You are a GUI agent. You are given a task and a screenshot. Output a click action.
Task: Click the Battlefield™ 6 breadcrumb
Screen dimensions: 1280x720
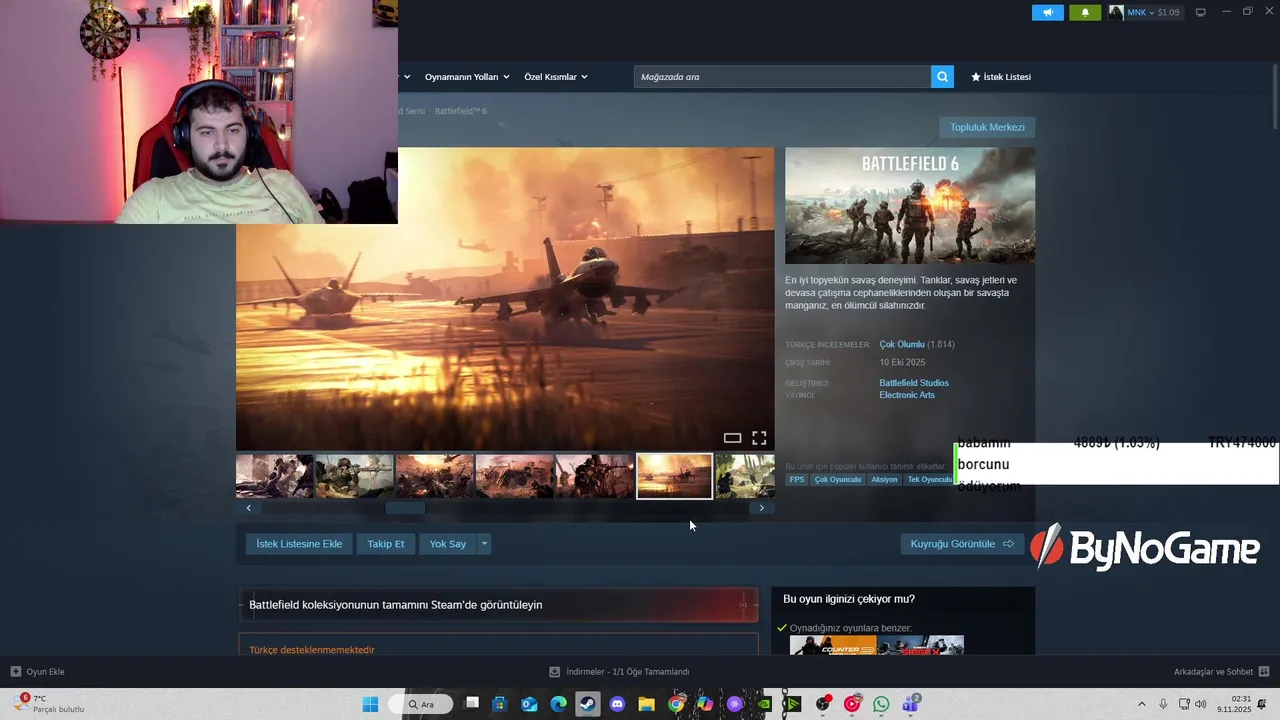[461, 111]
